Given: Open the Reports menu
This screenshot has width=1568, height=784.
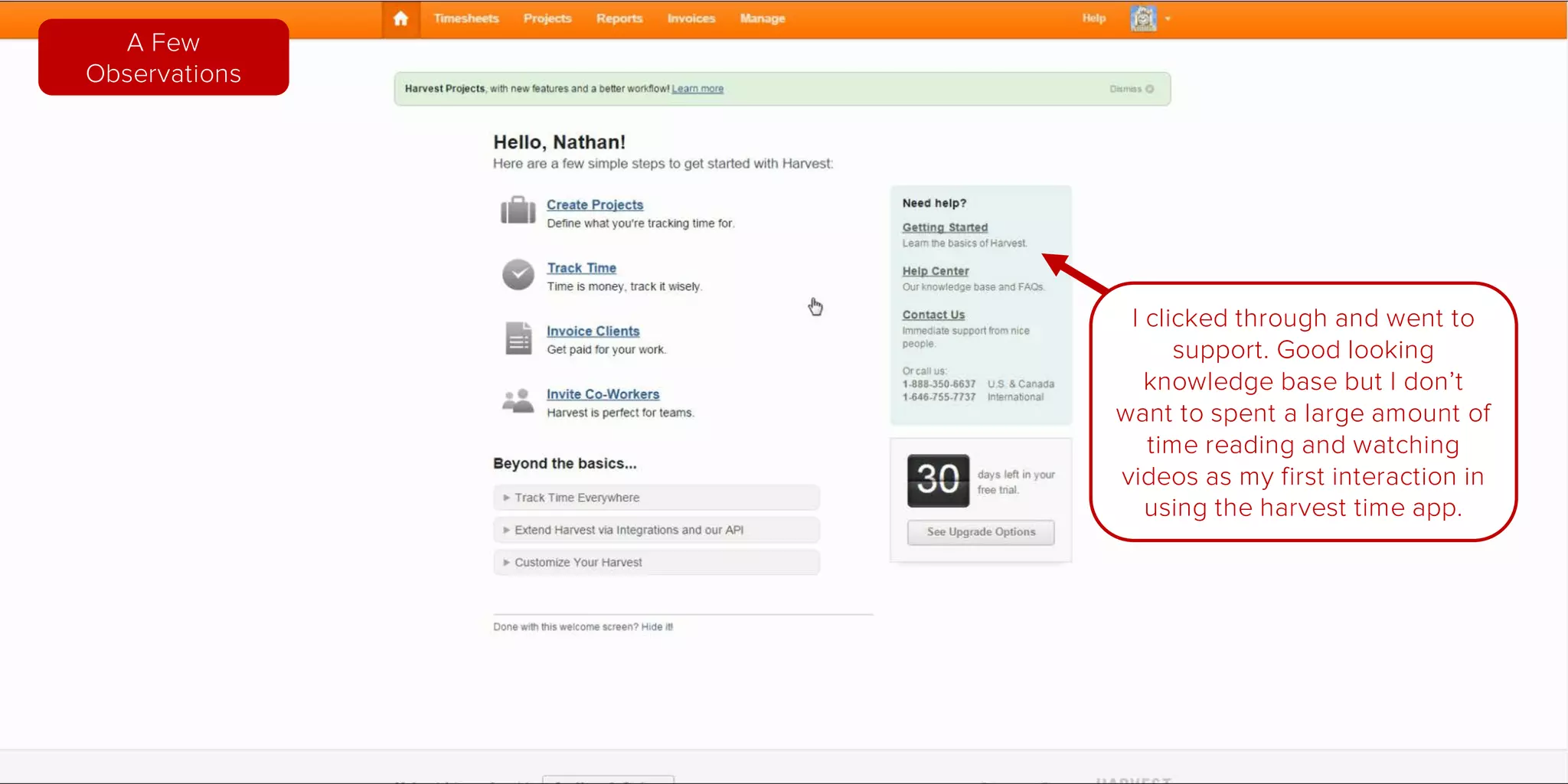Looking at the screenshot, I should click(x=619, y=18).
